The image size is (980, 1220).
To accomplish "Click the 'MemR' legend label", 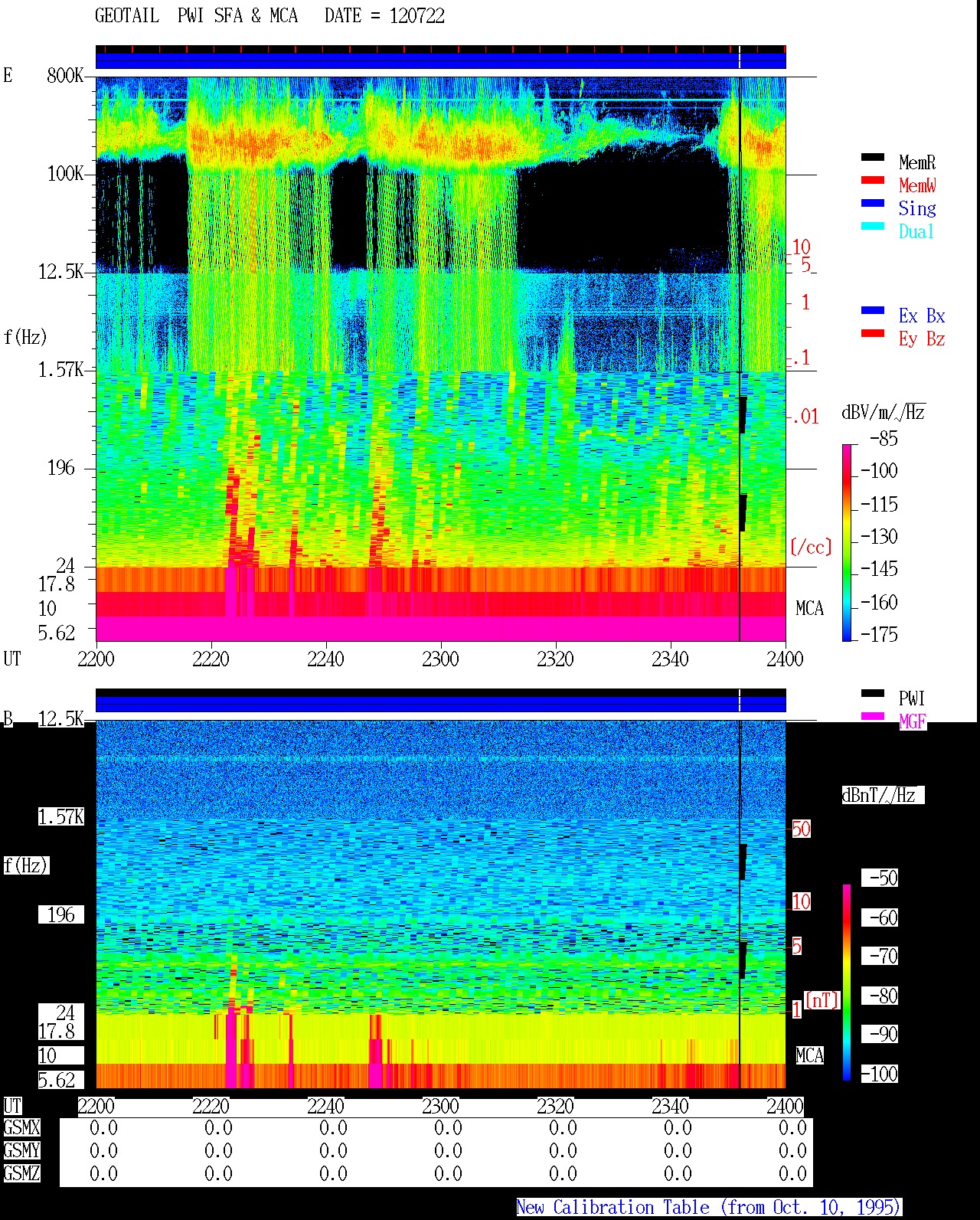I will click(x=917, y=162).
